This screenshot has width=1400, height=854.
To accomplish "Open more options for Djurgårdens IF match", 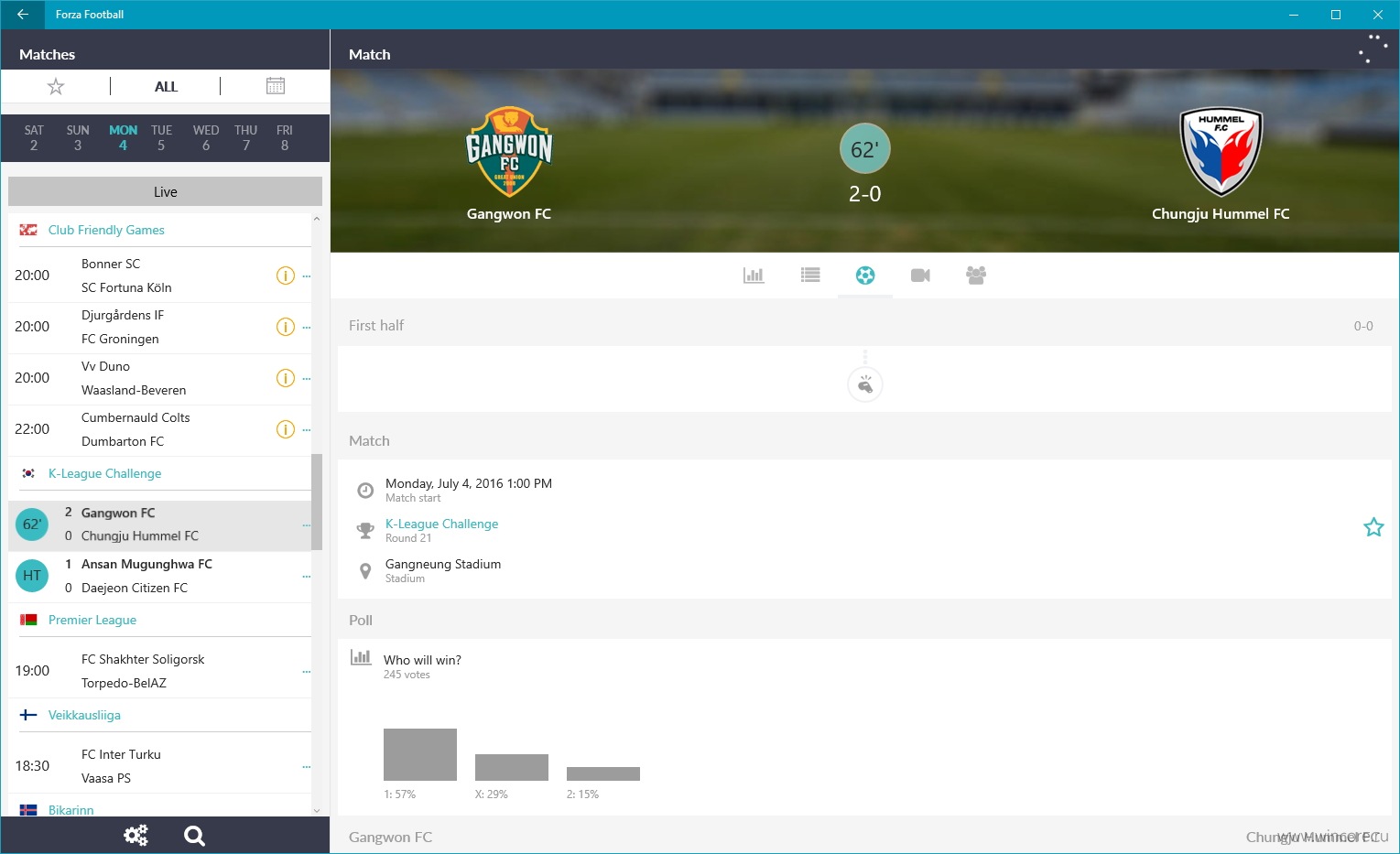I will click(307, 328).
